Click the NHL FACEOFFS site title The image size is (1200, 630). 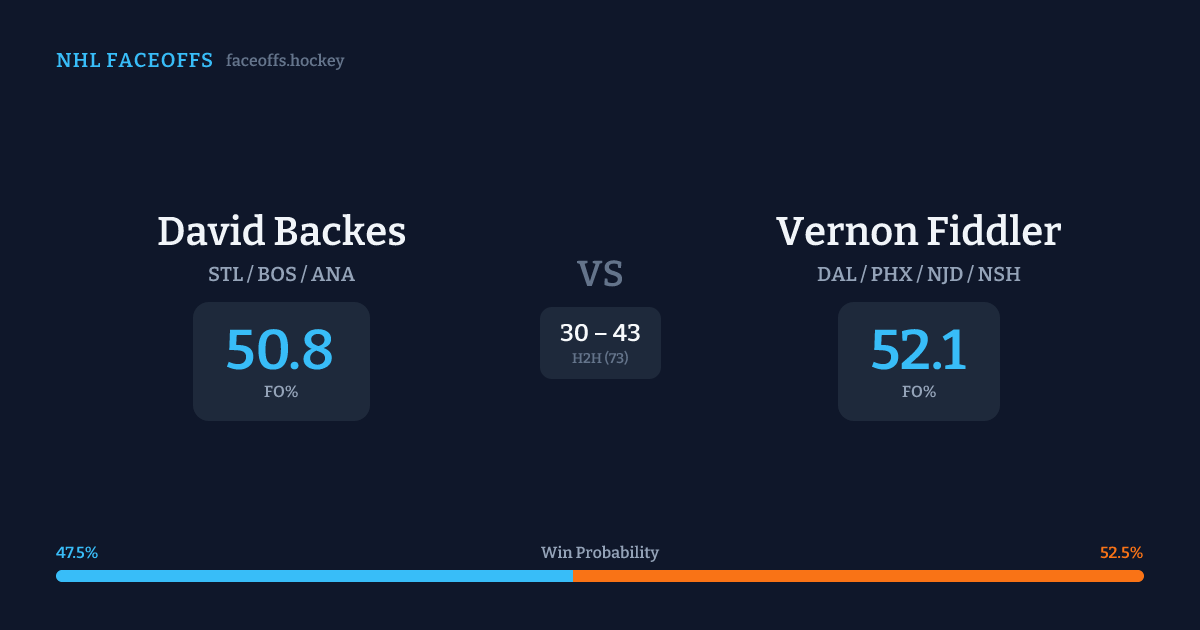coord(134,61)
